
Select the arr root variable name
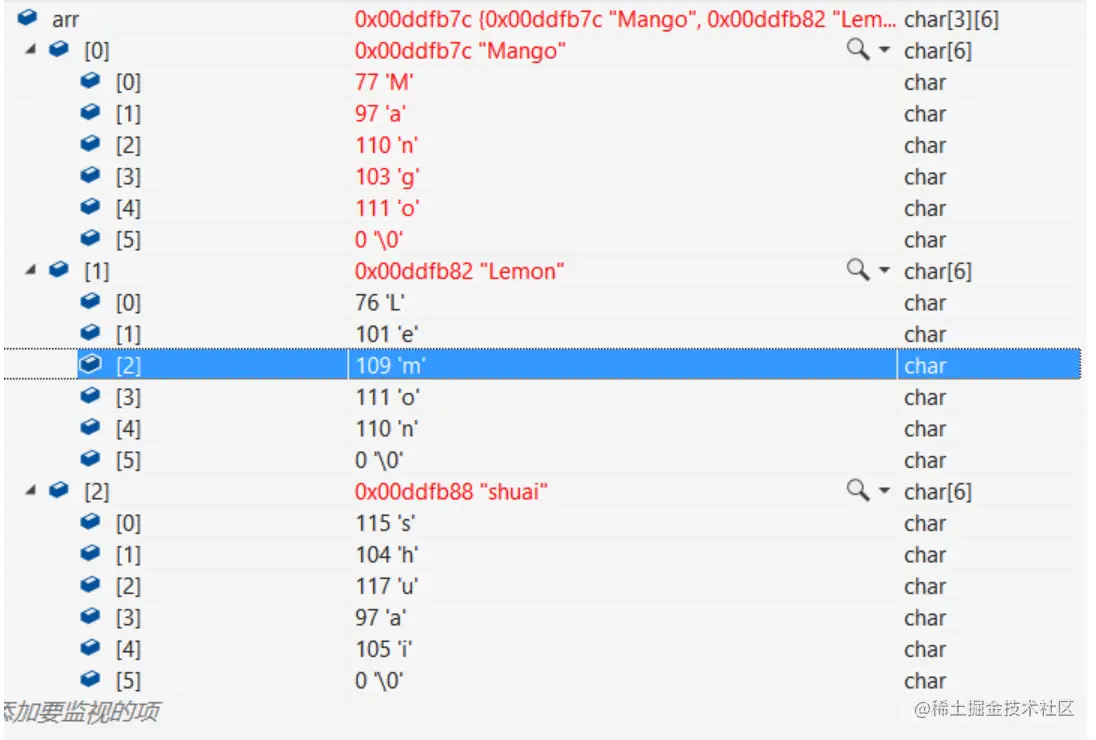[x=65, y=20]
